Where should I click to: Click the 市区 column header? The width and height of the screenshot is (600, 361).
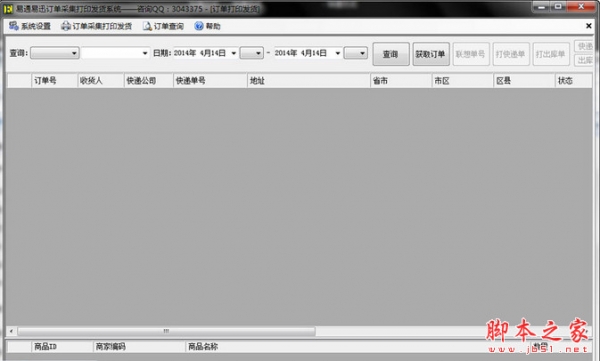462,81
